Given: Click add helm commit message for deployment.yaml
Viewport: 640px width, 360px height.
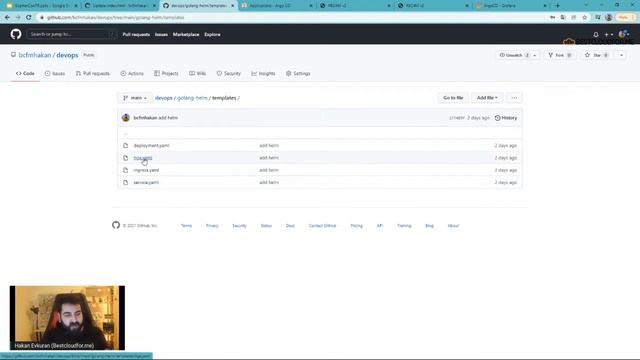Looking at the screenshot, I should tap(269, 146).
